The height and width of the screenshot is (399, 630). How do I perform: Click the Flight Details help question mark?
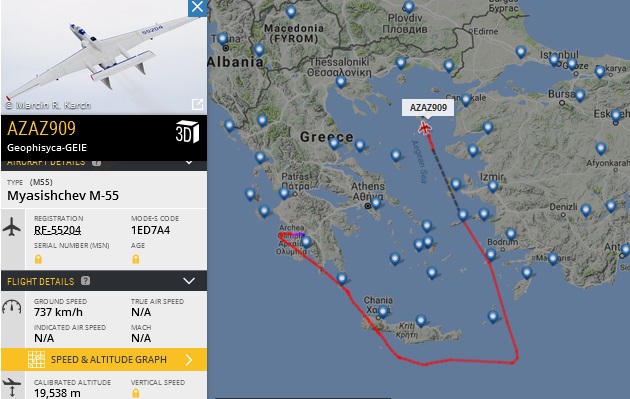point(85,280)
